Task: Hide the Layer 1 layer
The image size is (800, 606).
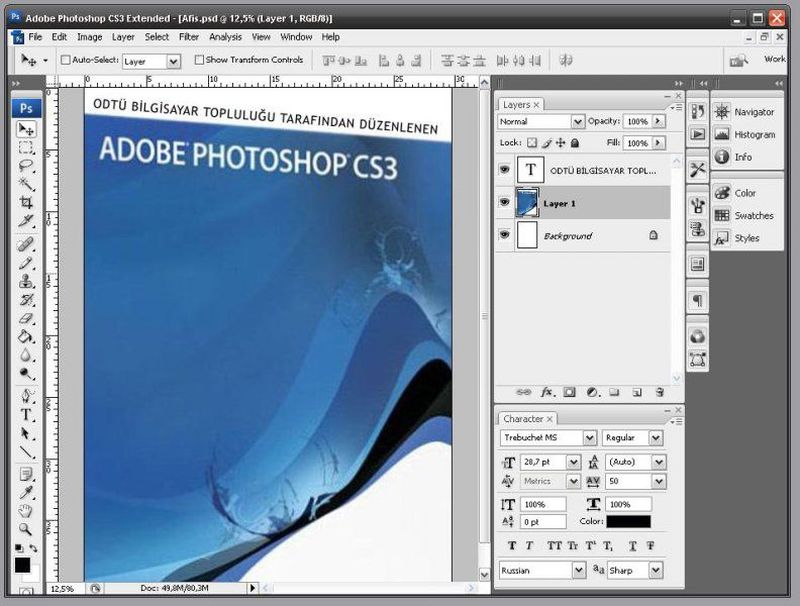Action: tap(504, 203)
